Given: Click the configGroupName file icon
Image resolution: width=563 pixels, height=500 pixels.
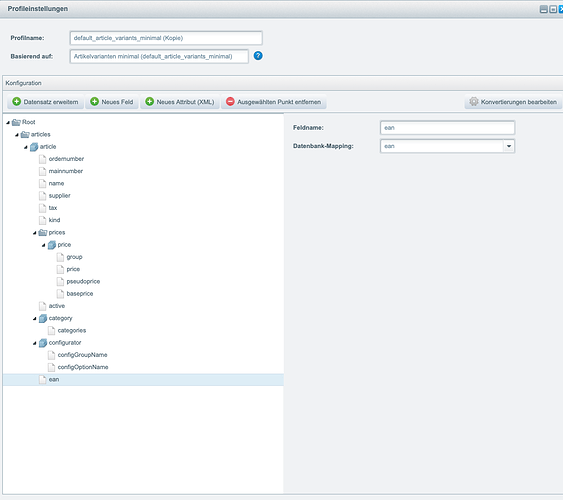Looking at the screenshot, I should [52, 355].
